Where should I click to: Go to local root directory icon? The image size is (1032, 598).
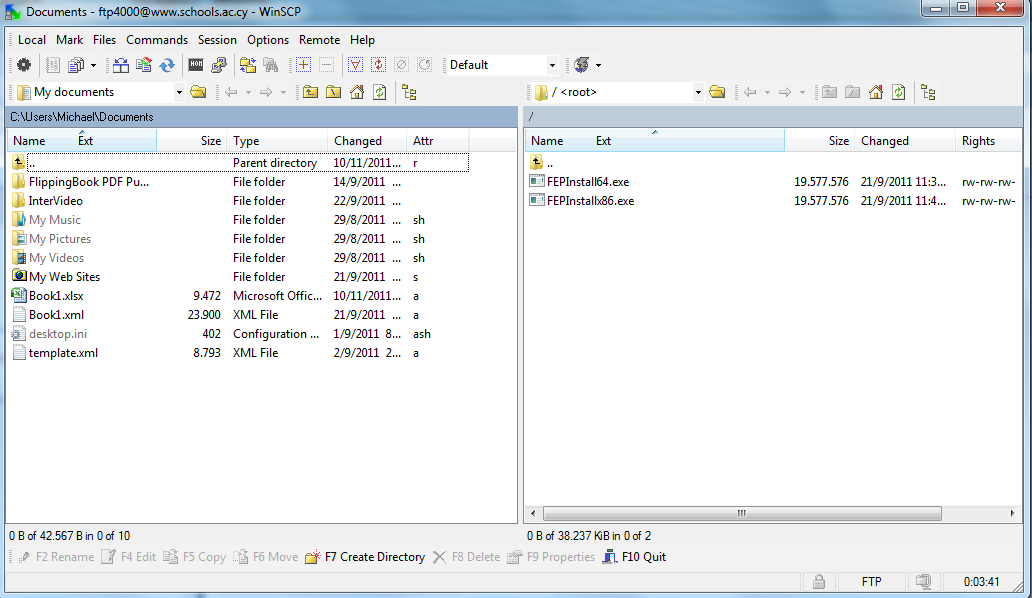(334, 92)
